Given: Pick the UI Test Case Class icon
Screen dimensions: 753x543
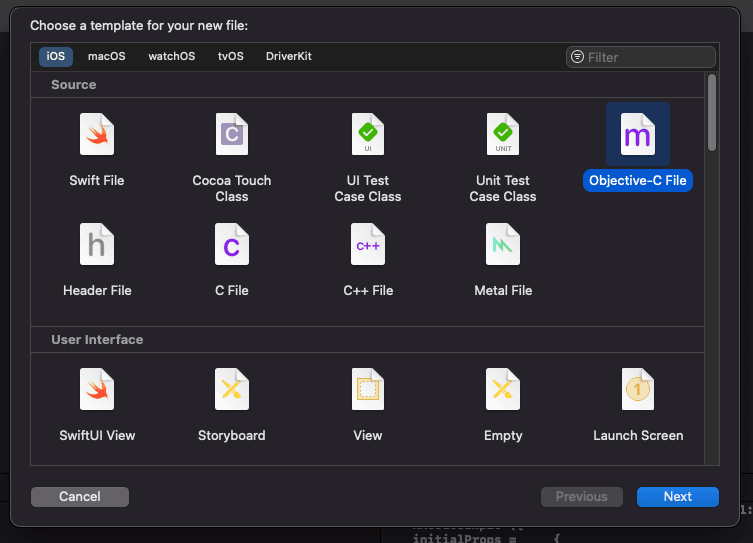Looking at the screenshot, I should coord(368,134).
